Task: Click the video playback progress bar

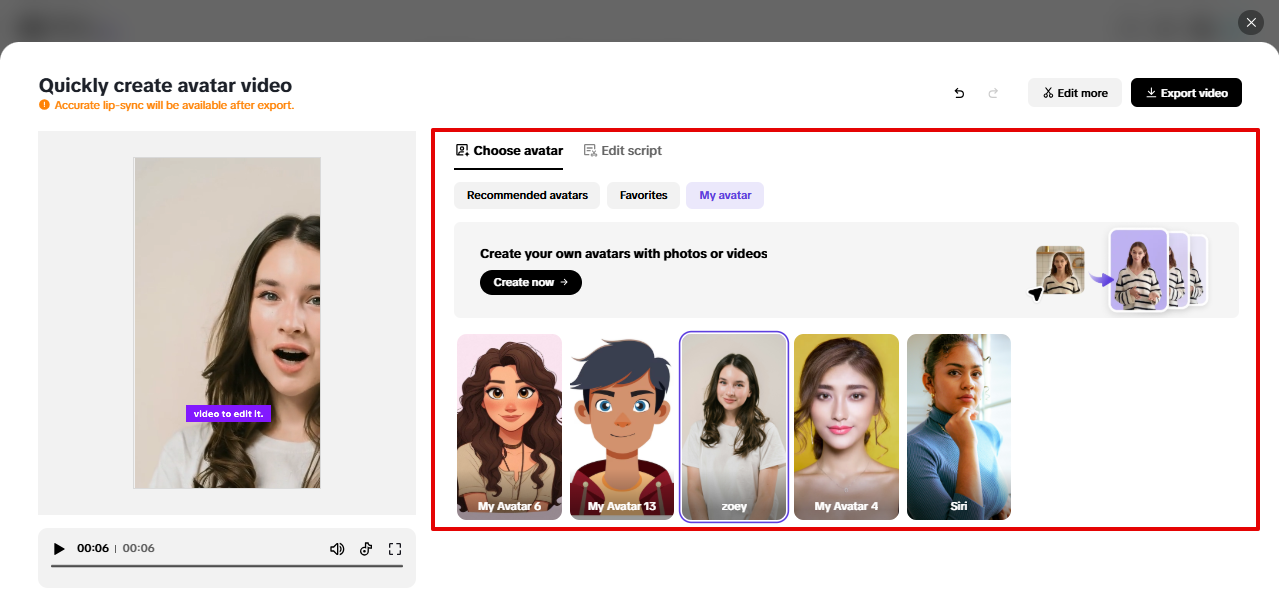Action: point(227,566)
